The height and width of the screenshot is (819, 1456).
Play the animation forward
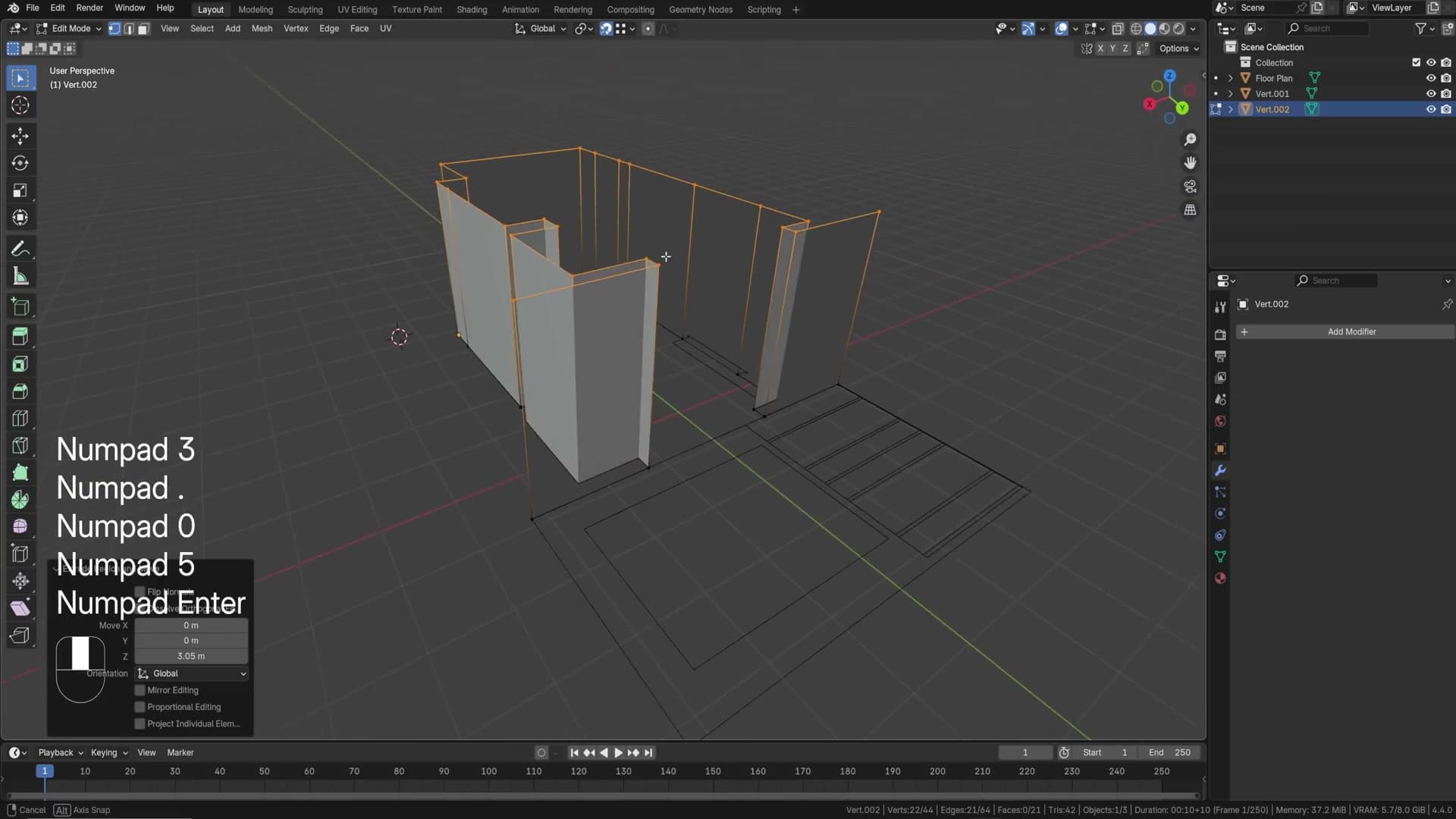618,753
